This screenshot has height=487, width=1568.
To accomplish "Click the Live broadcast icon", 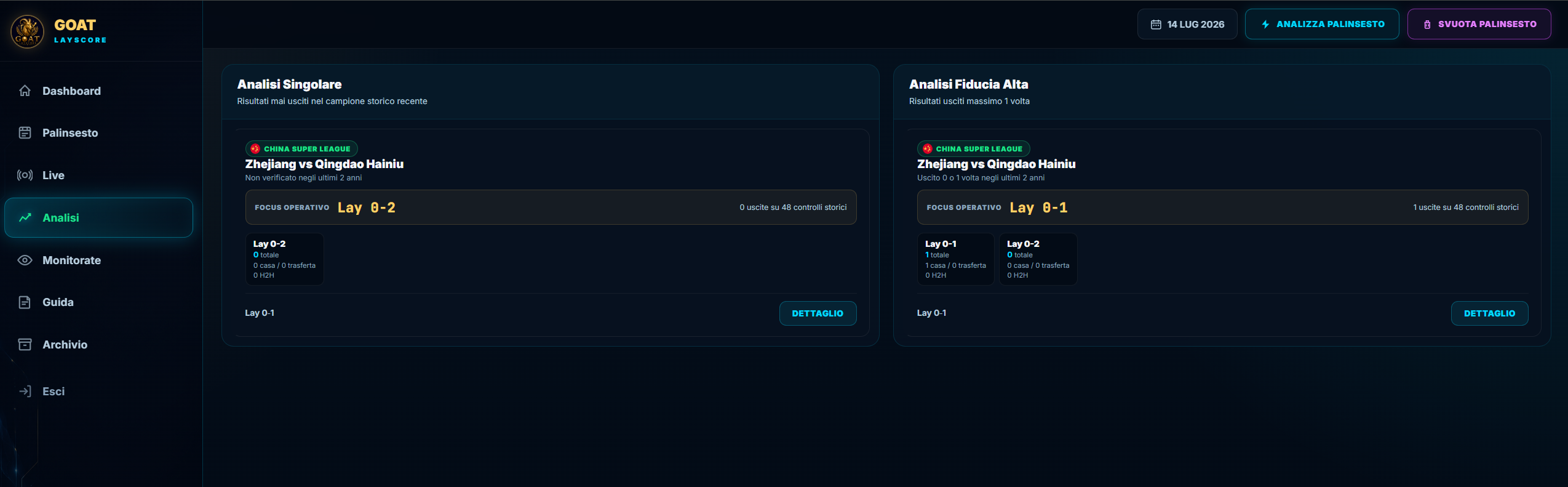I will click(25, 175).
